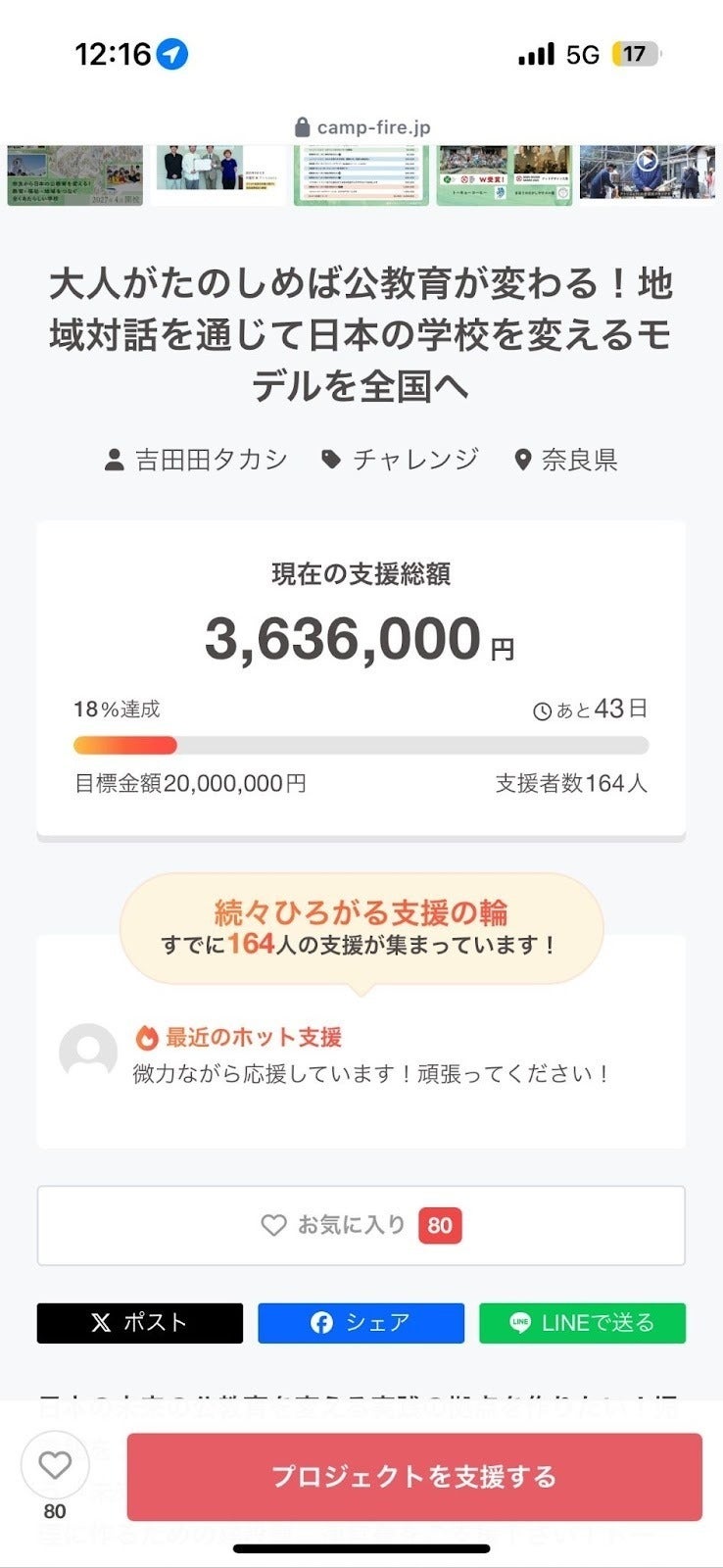The height and width of the screenshot is (1568, 723).
Task: Open the owner profile 吉田田タカシ
Action: (197, 460)
